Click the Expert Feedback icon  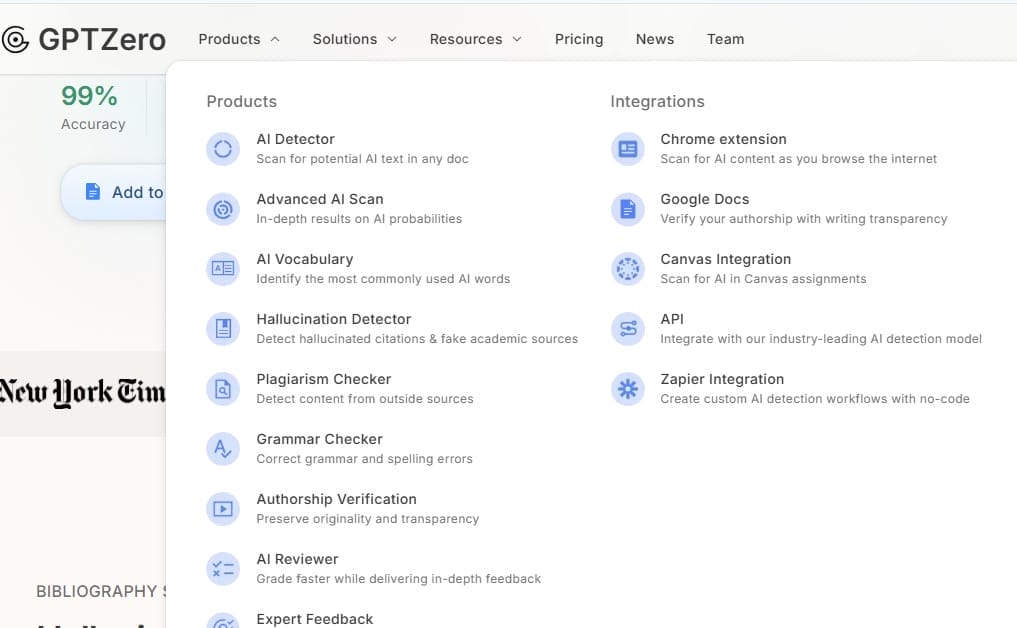point(222,622)
